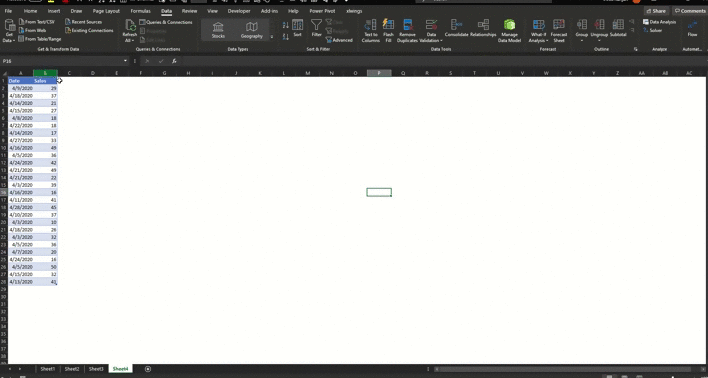Screen dimensions: 708x378
Task: Open Existing Connections
Action: [x=89, y=30]
